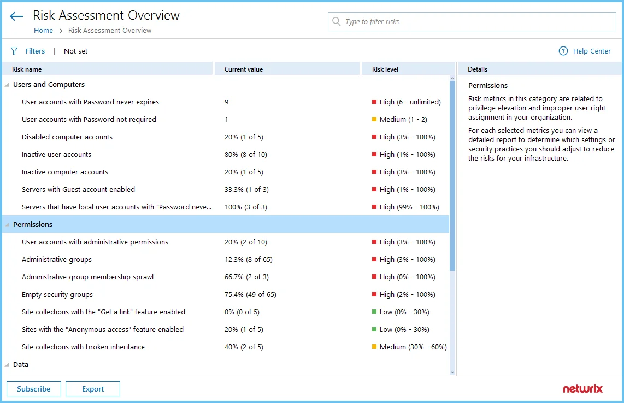Click the Export button
The height and width of the screenshot is (403, 624).
[x=93, y=389]
